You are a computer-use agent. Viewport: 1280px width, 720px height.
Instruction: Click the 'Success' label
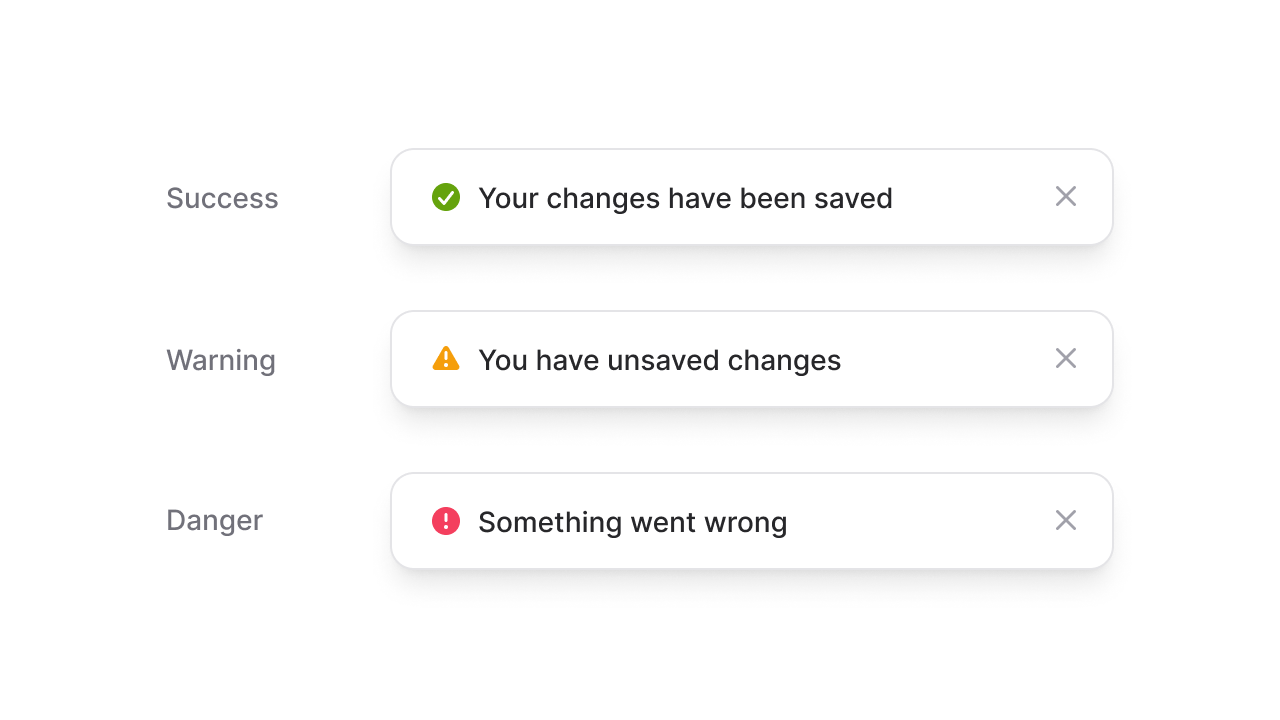[222, 198]
